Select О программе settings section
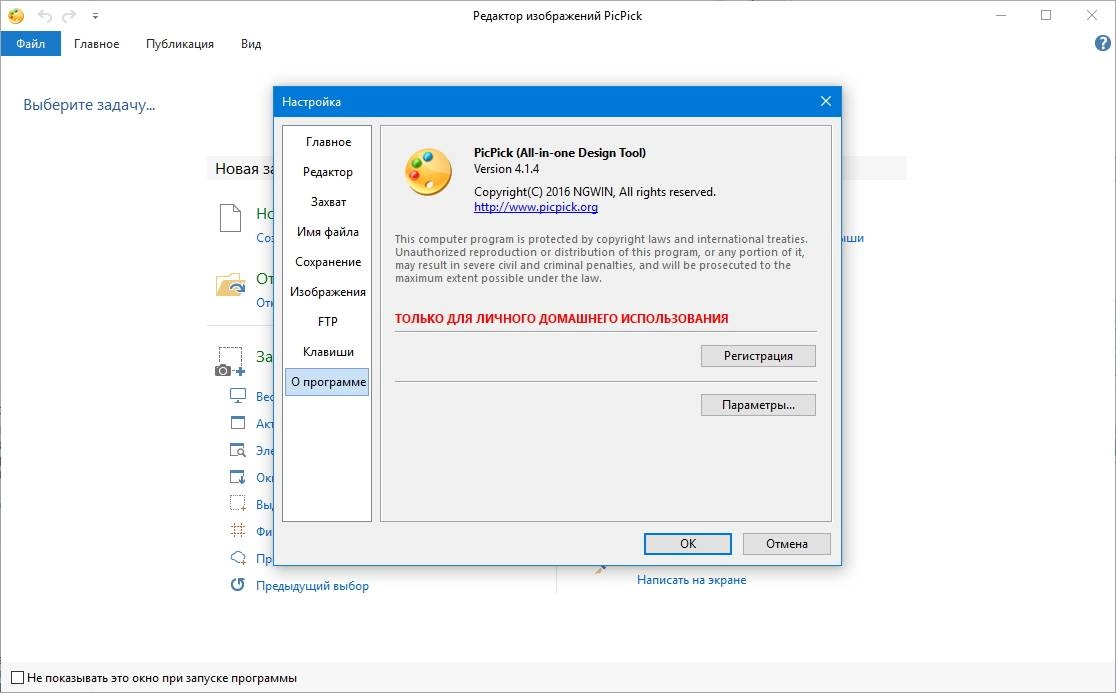Viewport: 1116px width, 693px height. (327, 381)
